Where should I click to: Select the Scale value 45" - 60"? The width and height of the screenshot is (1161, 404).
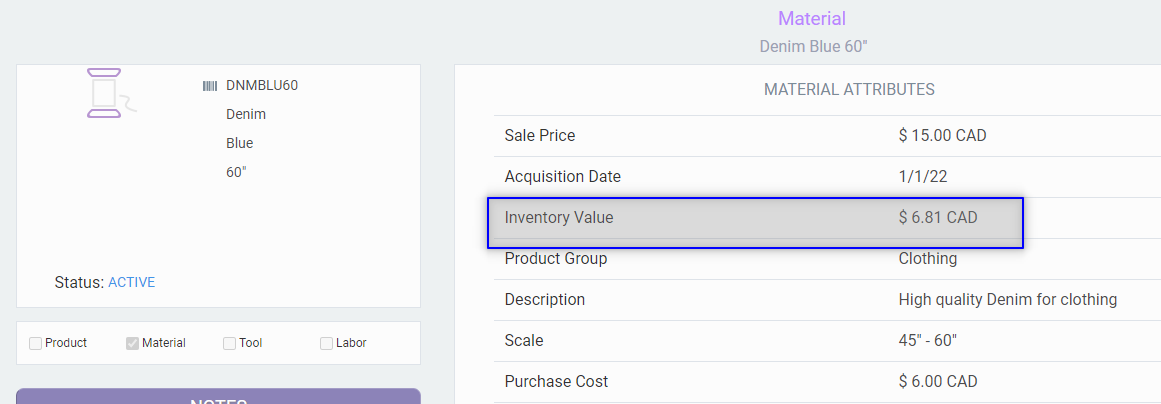[x=927, y=341]
